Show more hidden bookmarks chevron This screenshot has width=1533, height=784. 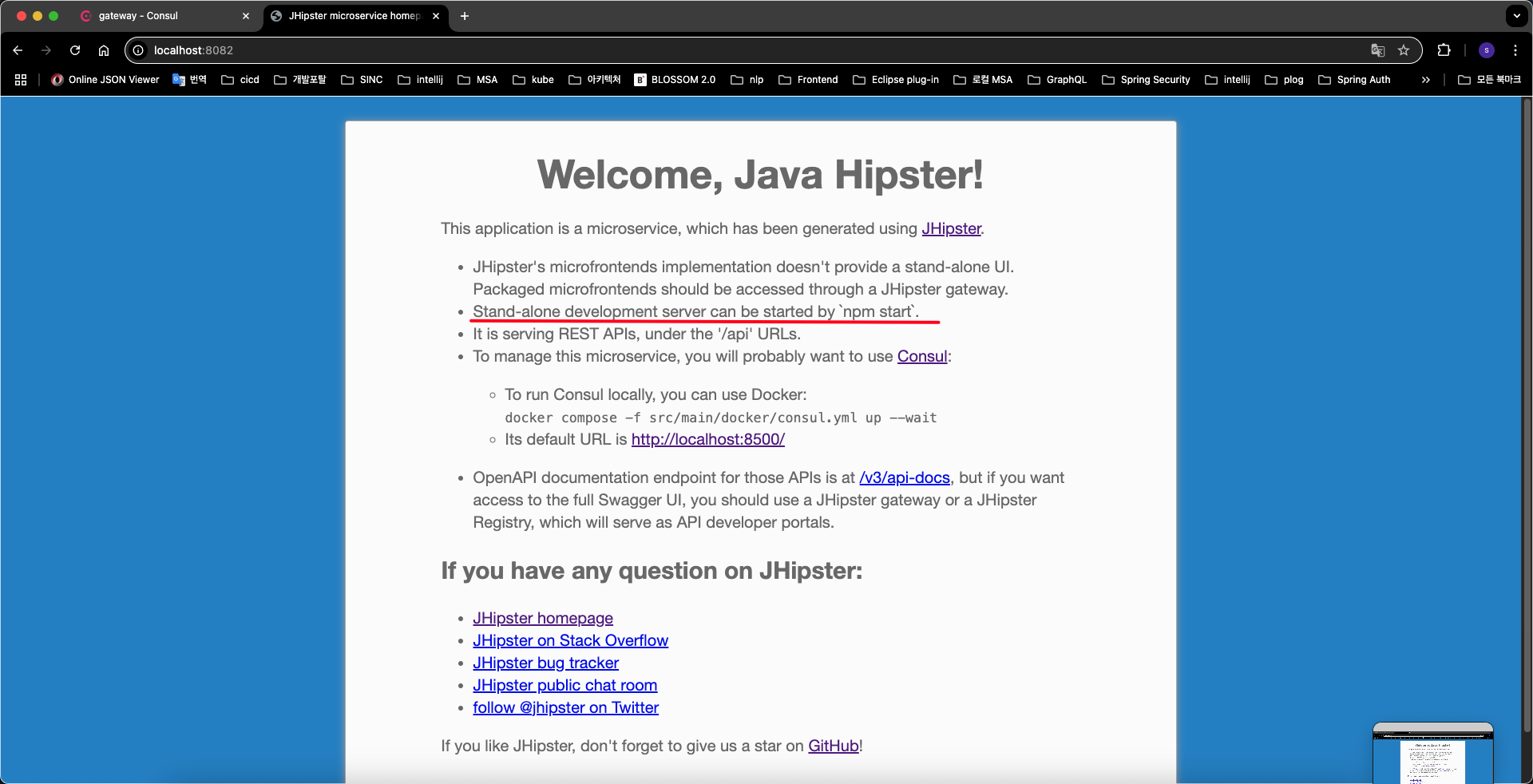pyautogui.click(x=1426, y=80)
